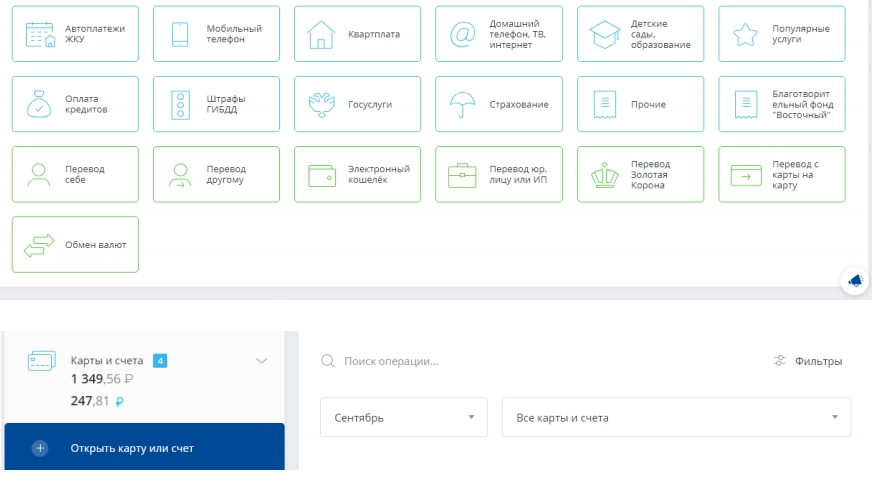This screenshot has width=886, height=481.
Task: Open Мобильный телефон payment tile icon
Action: point(181,34)
